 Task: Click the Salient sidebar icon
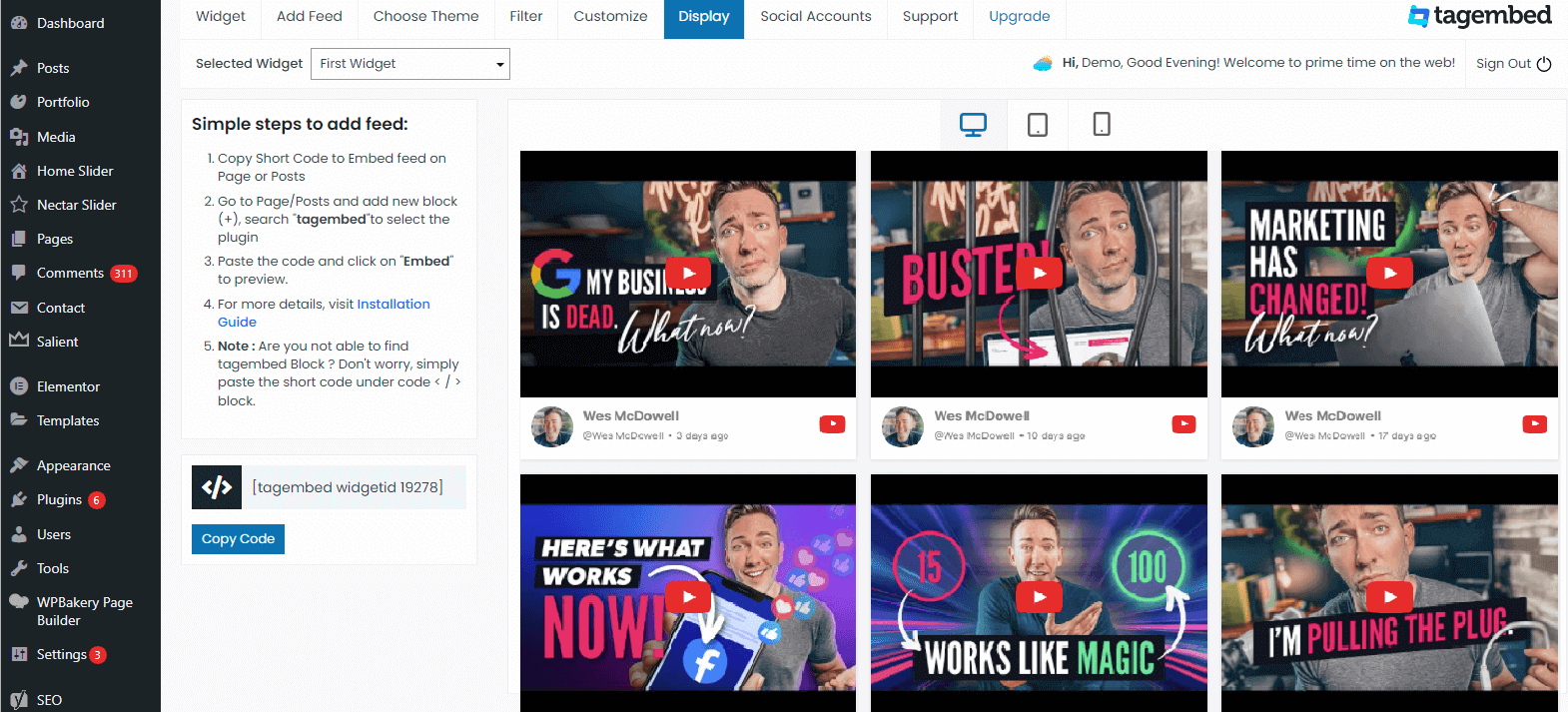click(19, 341)
